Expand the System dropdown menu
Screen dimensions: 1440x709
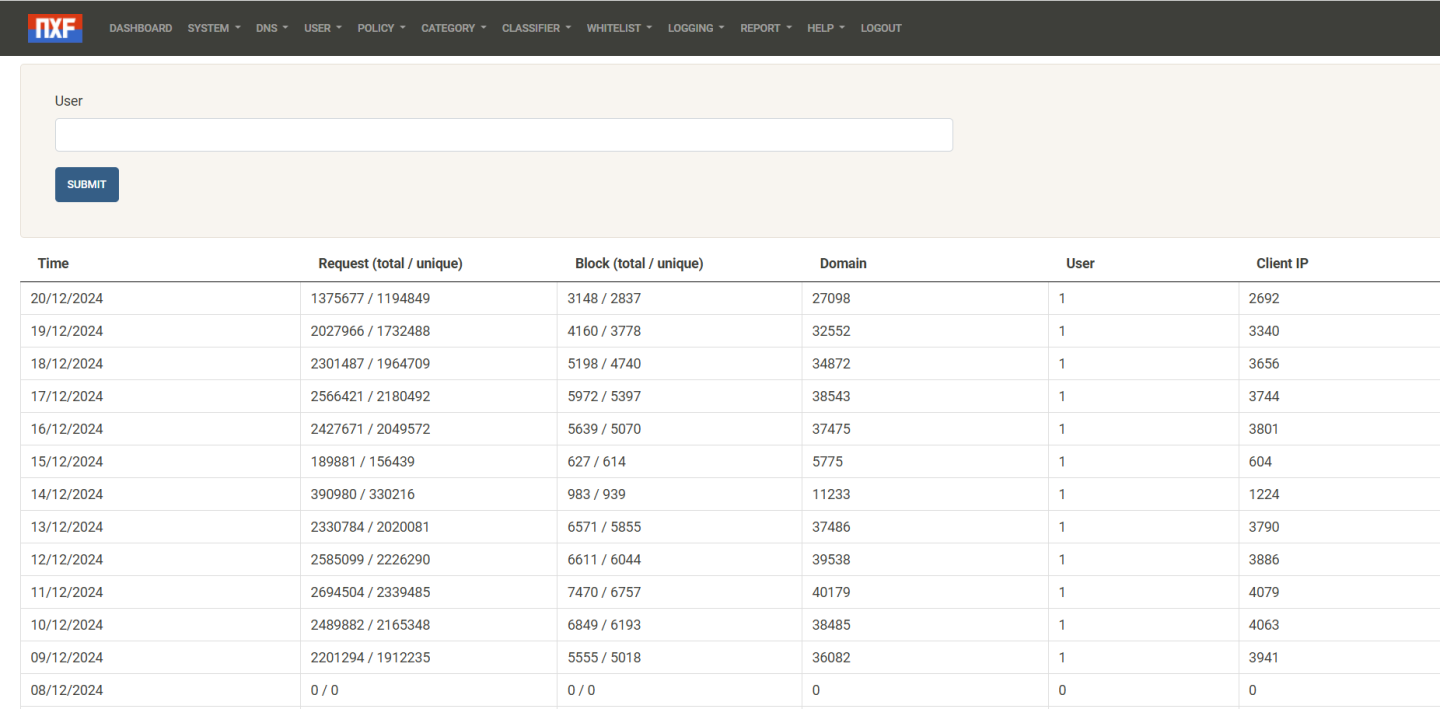point(213,28)
